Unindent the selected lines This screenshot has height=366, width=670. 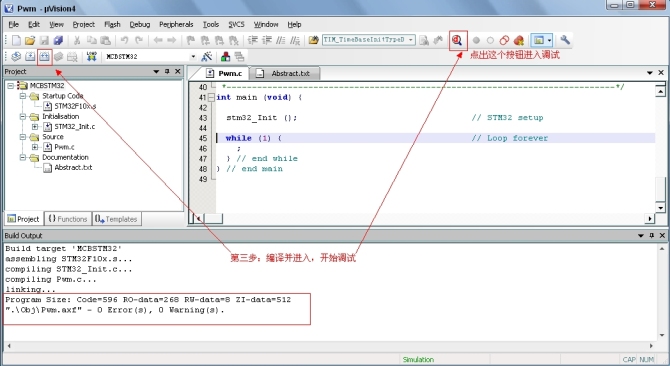(x=267, y=40)
